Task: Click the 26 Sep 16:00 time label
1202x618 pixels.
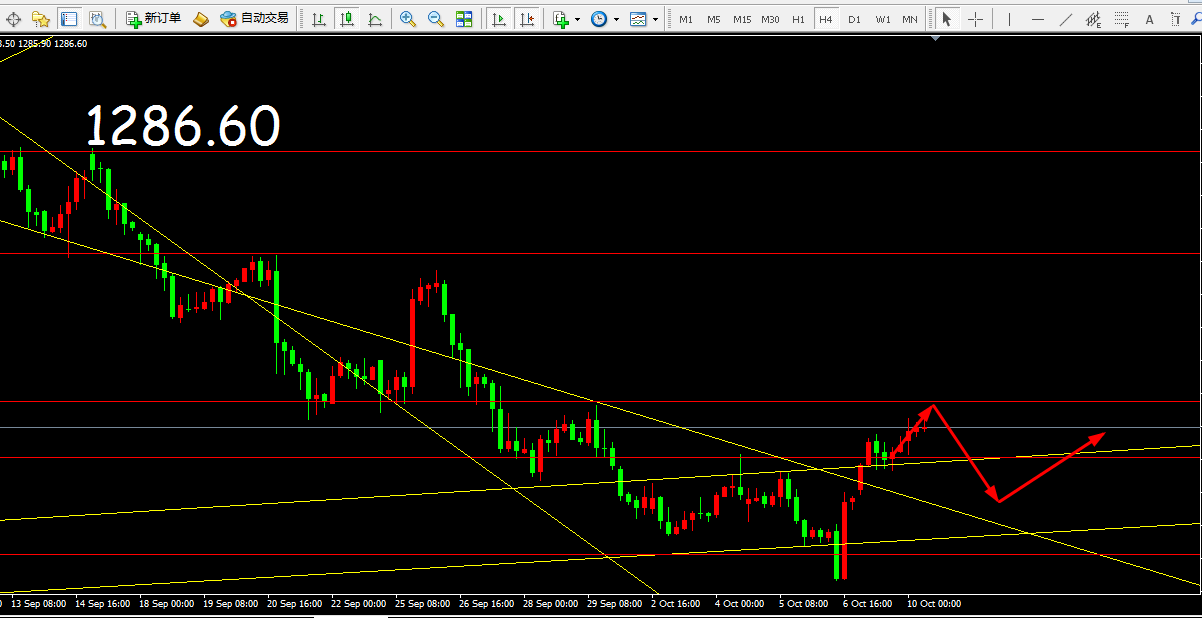Action: tap(487, 604)
